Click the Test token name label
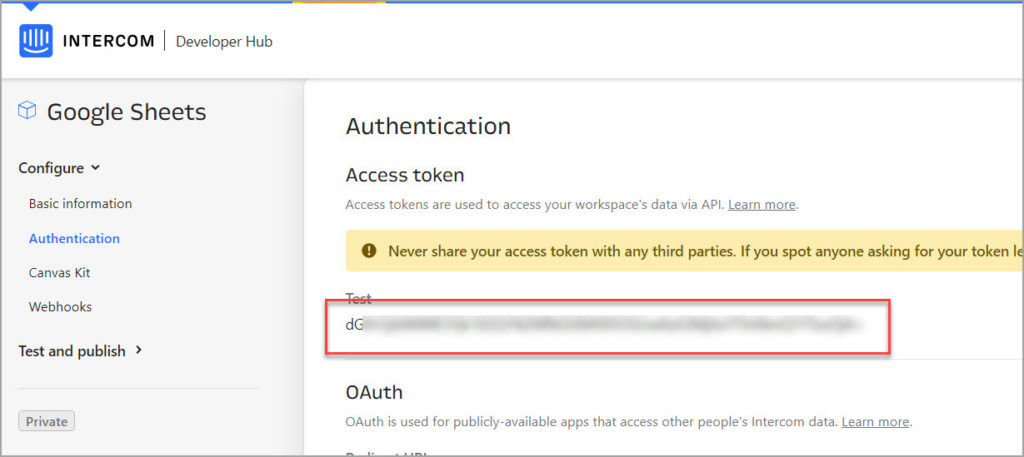The image size is (1024, 457). 358,298
